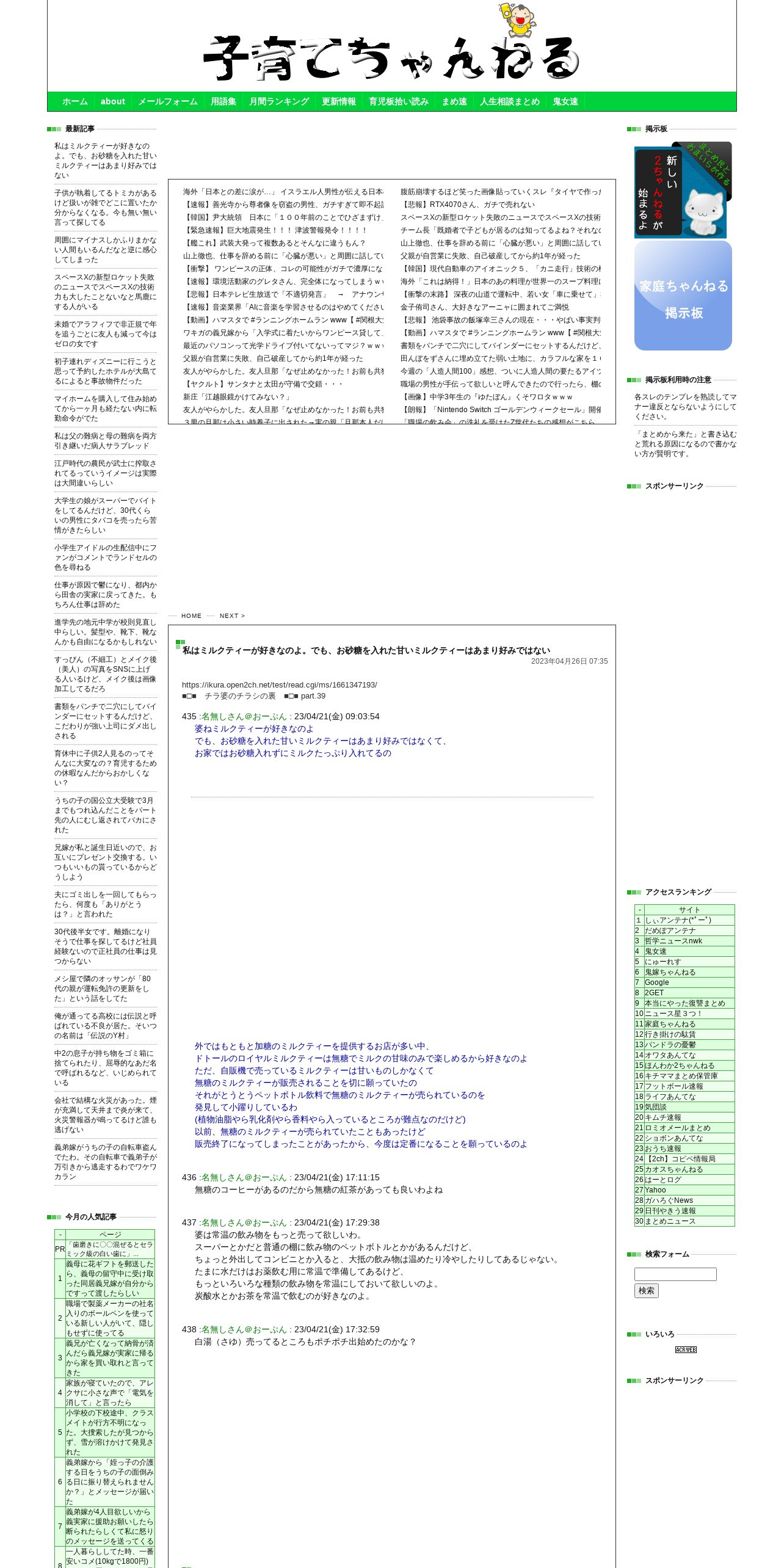Viewport: 784px width, 1568px height.
Task: Open the article title about ミルクティー
Action: pos(366,650)
